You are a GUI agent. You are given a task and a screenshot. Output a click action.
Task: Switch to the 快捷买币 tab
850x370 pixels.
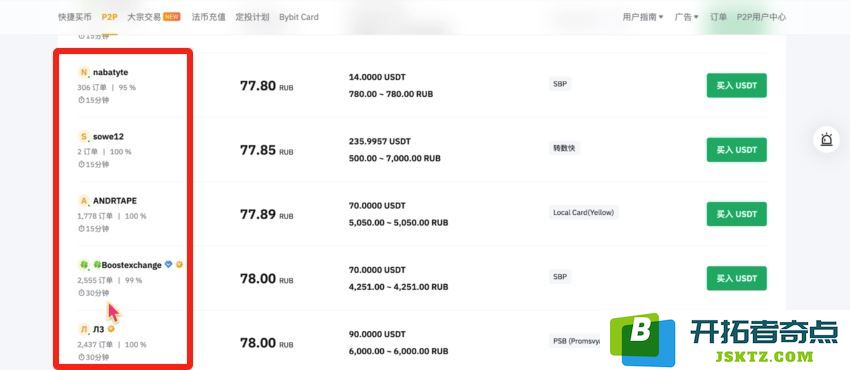(x=75, y=17)
